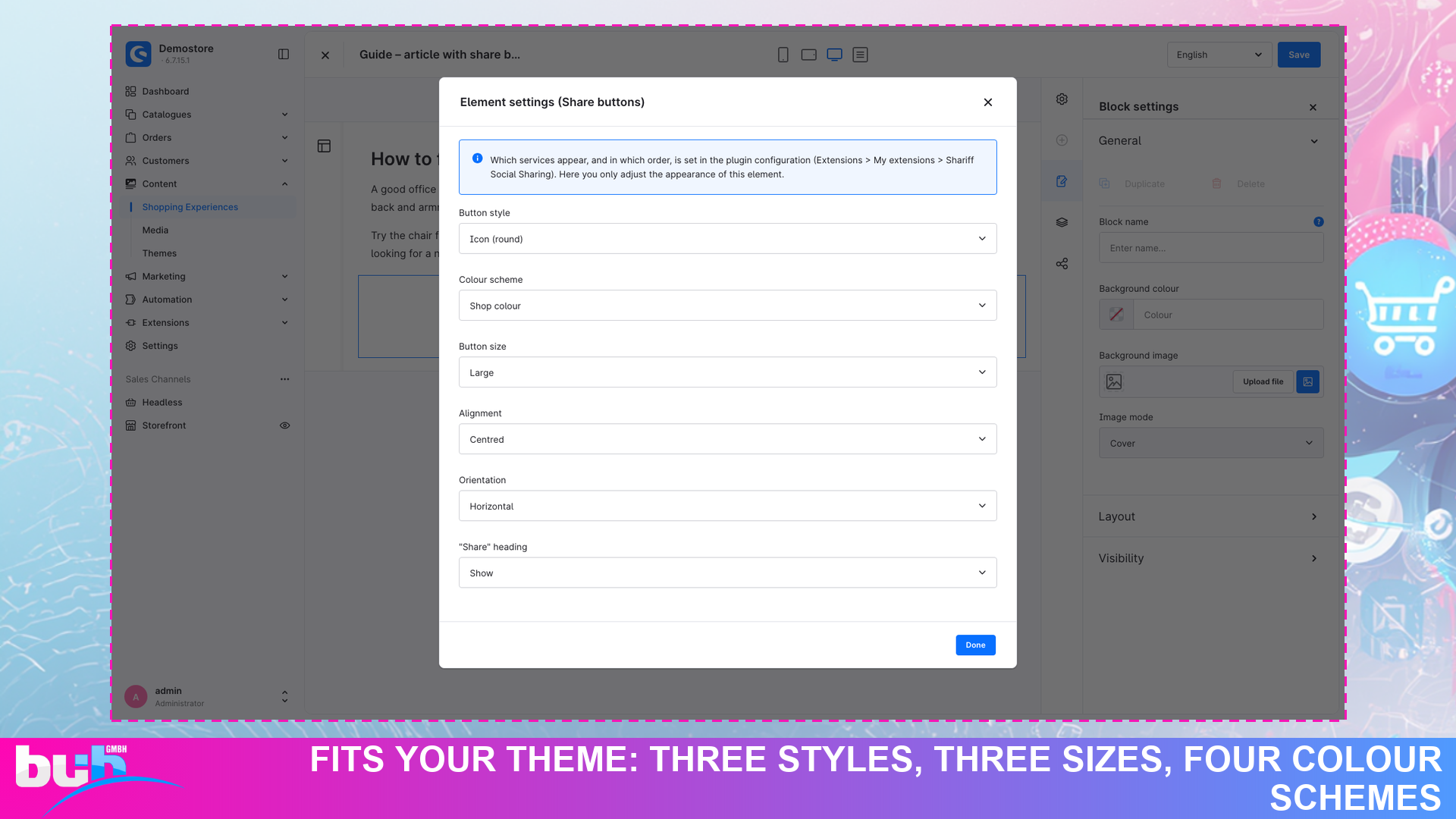Click the Block name help icon
This screenshot has height=819, width=1456.
[1318, 222]
